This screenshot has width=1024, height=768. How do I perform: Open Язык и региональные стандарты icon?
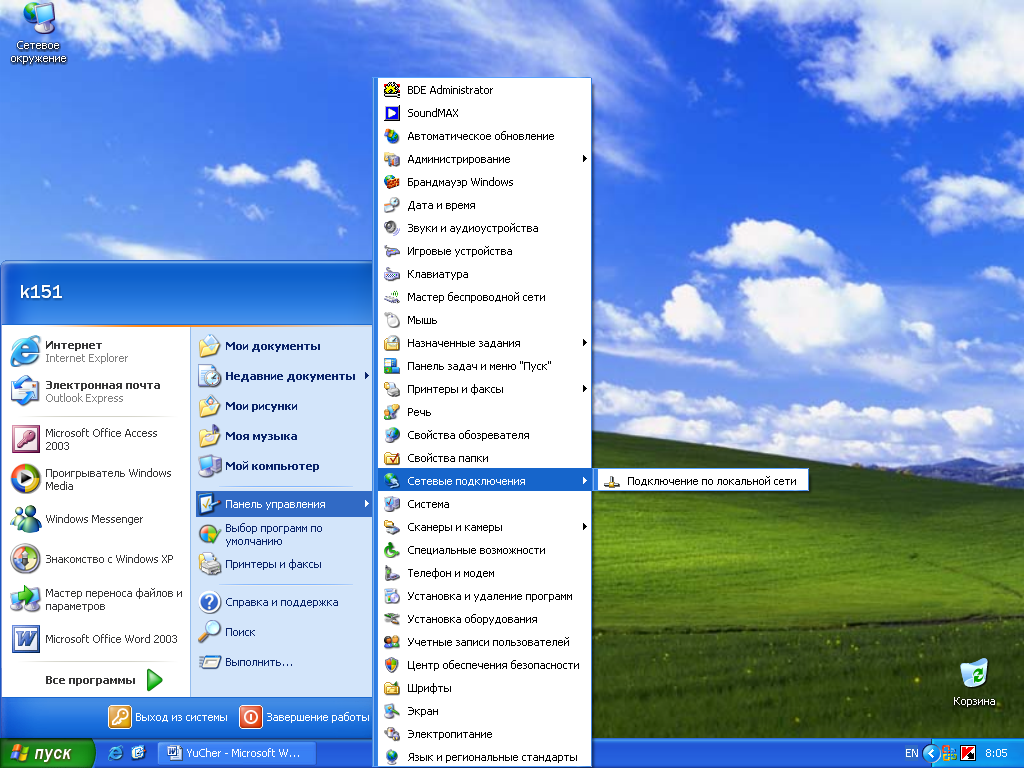tap(392, 757)
